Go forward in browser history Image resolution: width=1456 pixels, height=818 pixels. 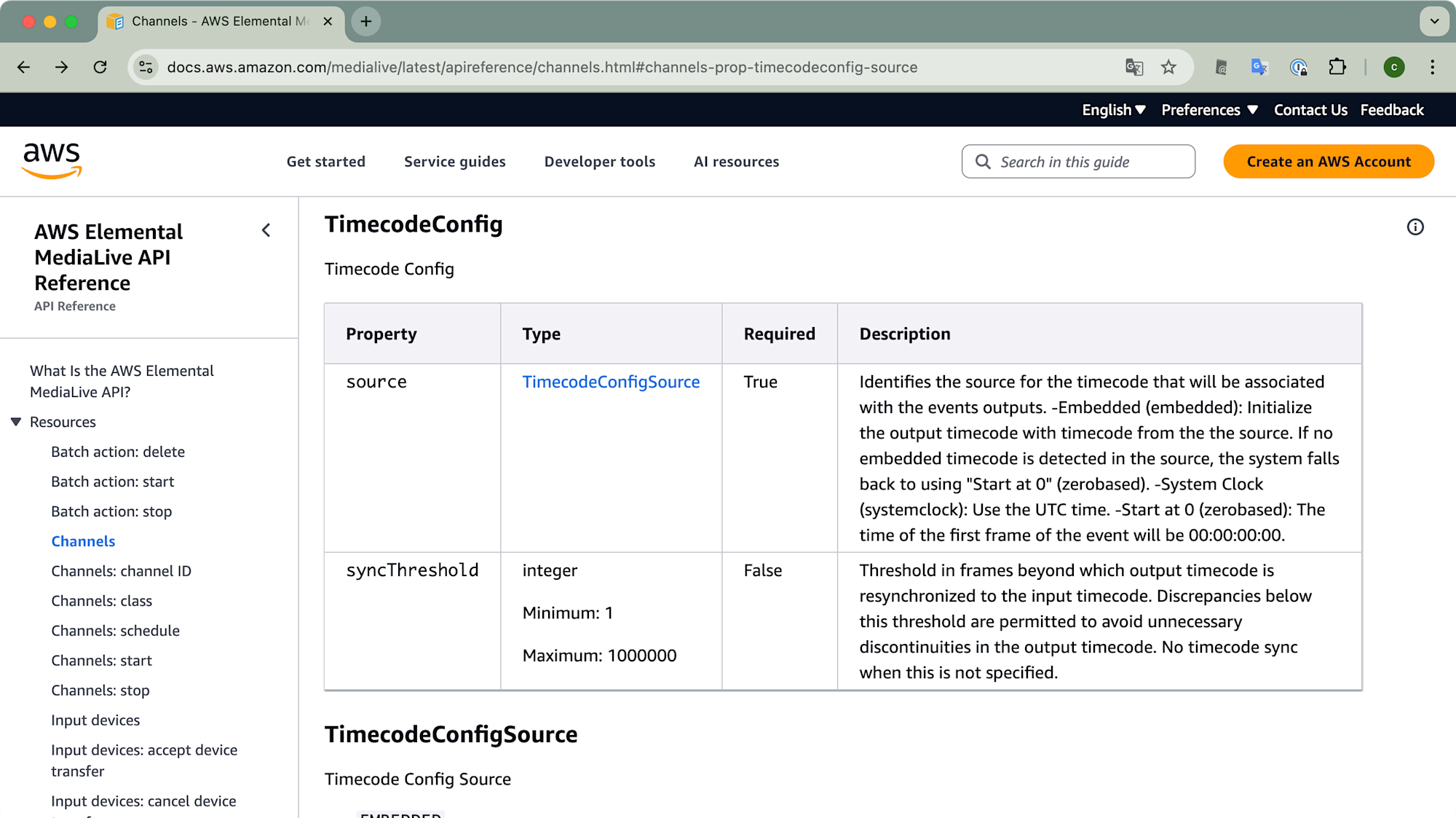point(62,67)
